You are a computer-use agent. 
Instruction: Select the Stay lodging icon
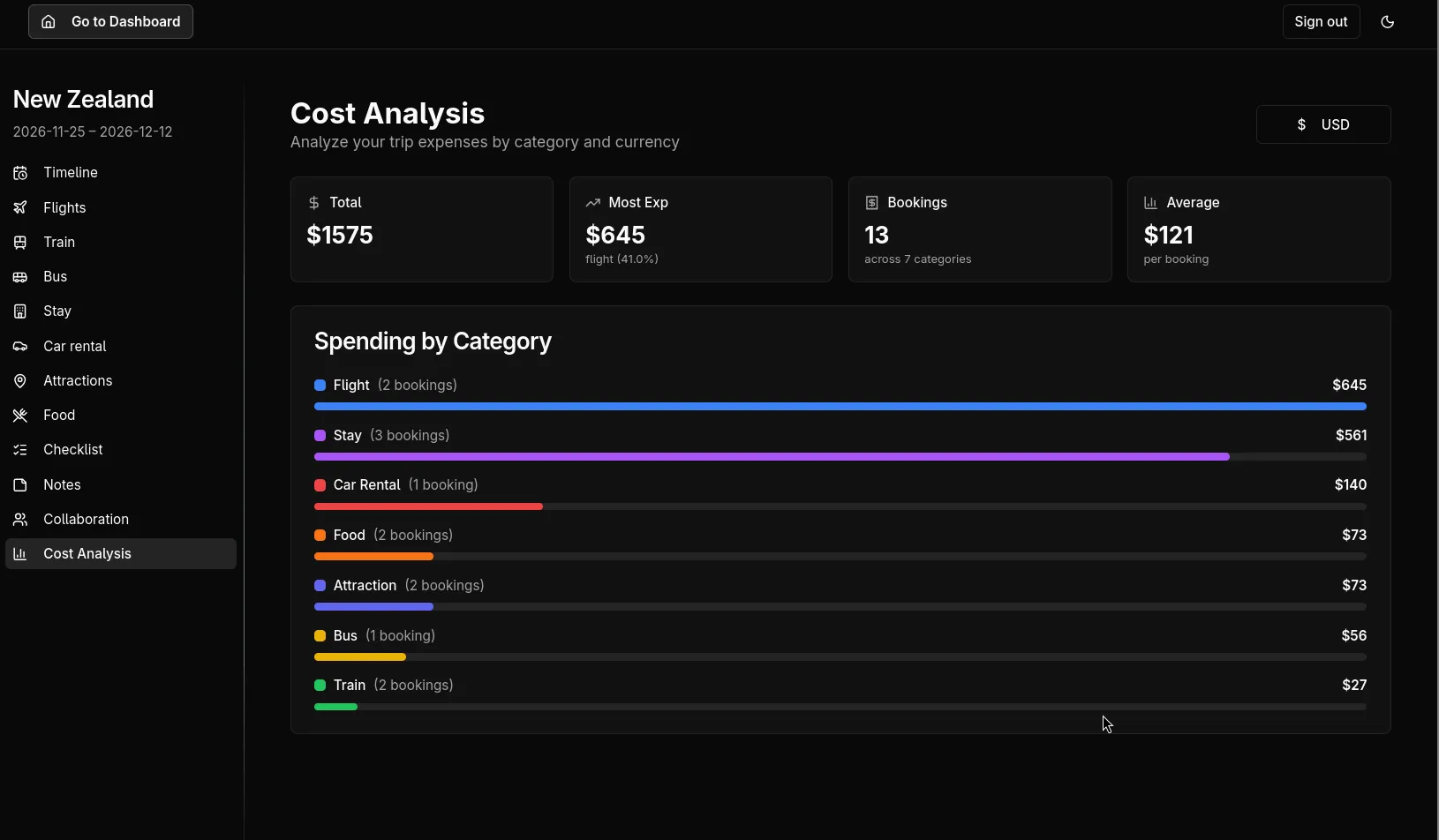point(21,311)
